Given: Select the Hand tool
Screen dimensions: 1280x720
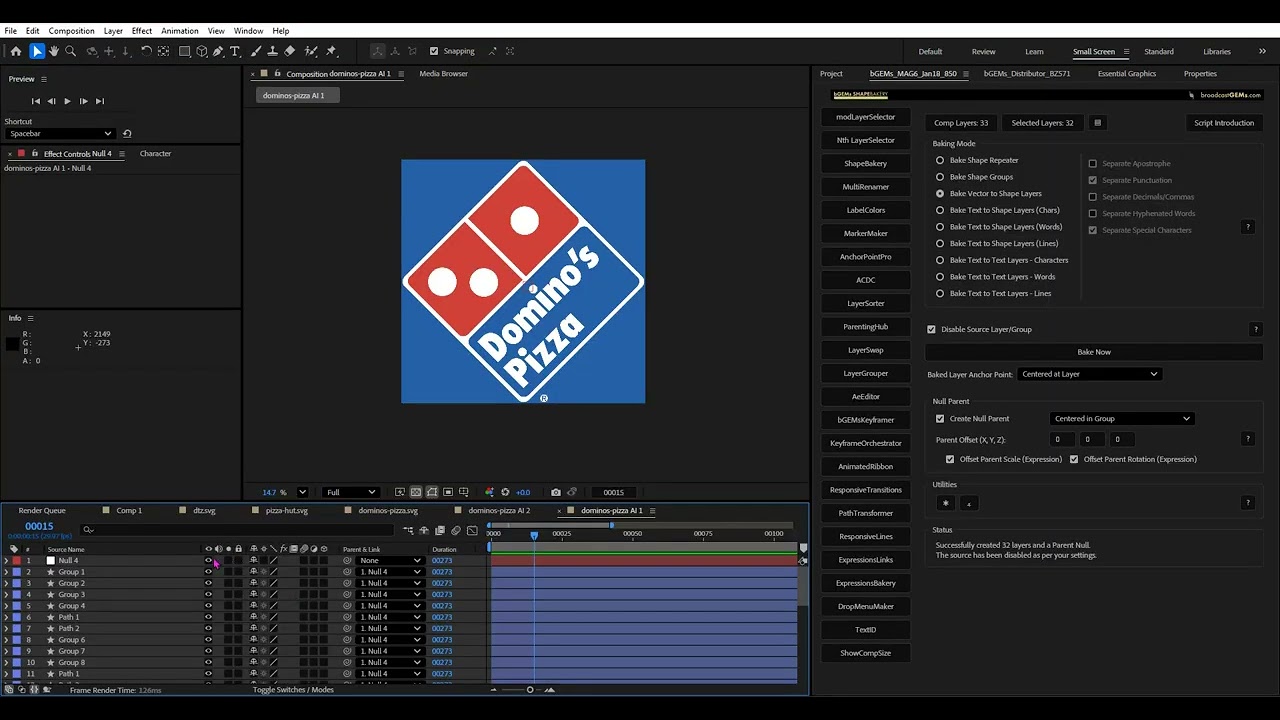Looking at the screenshot, I should click(x=54, y=51).
